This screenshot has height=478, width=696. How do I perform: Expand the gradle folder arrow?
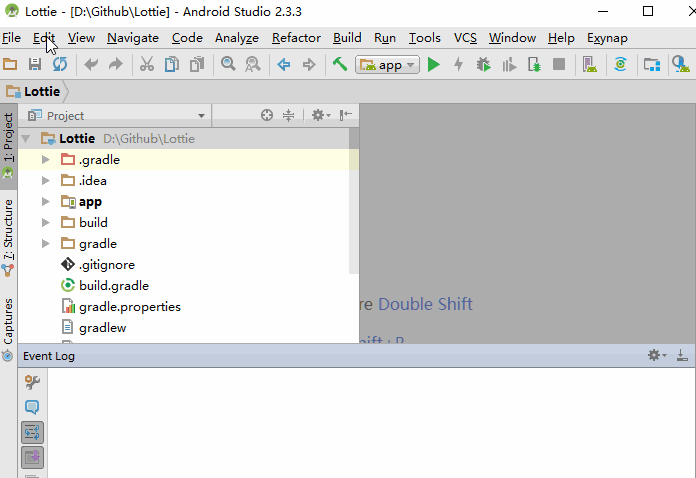(x=46, y=244)
